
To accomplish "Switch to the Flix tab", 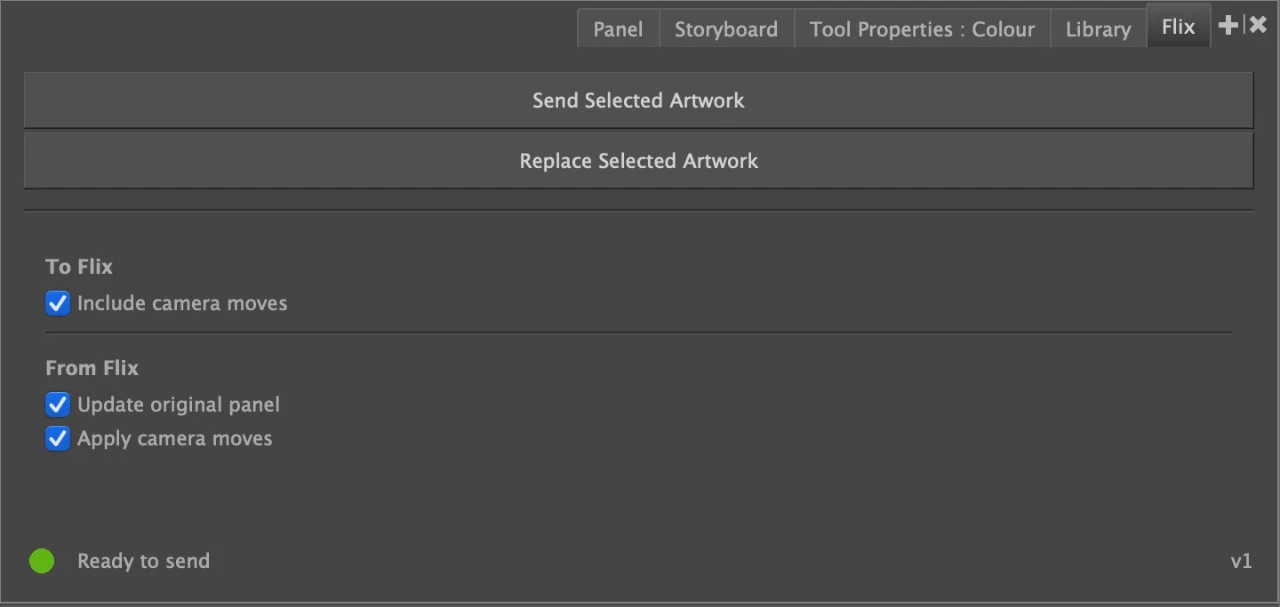I will point(1177,26).
